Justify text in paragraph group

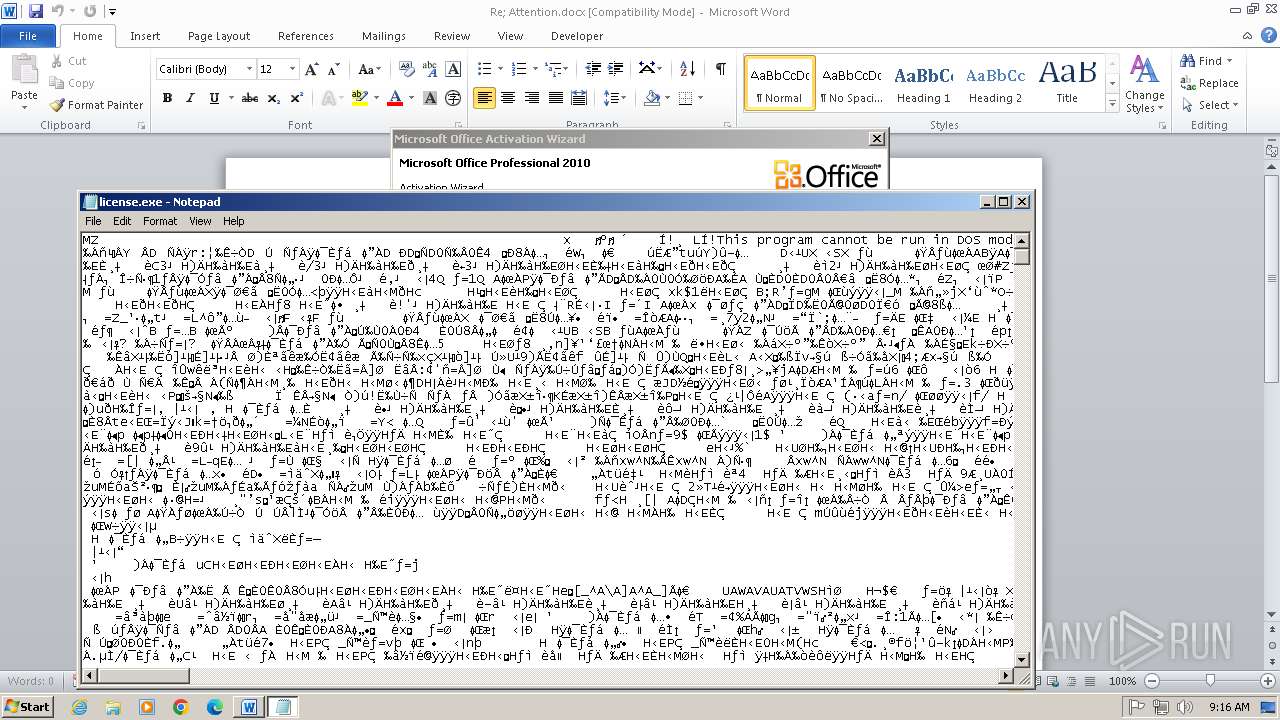pyautogui.click(x=555, y=98)
